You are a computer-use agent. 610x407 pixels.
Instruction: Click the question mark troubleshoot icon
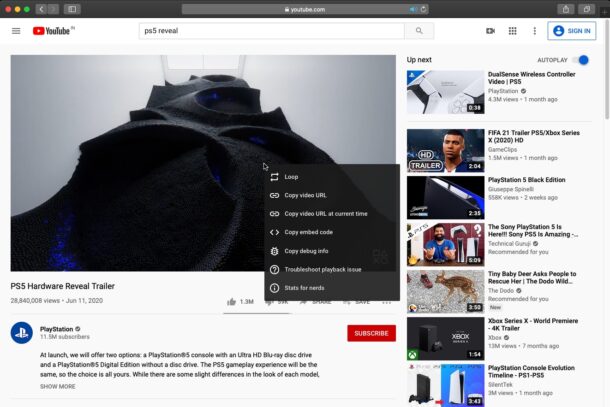274,269
